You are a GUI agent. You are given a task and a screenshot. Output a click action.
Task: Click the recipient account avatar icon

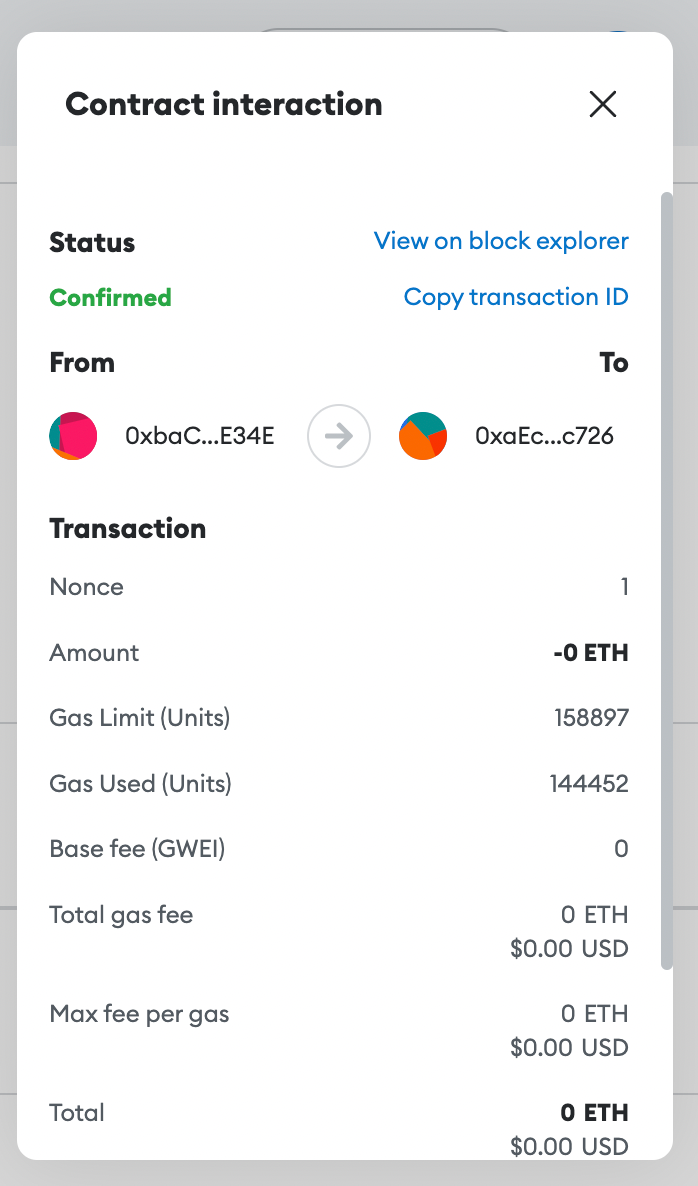(x=423, y=436)
